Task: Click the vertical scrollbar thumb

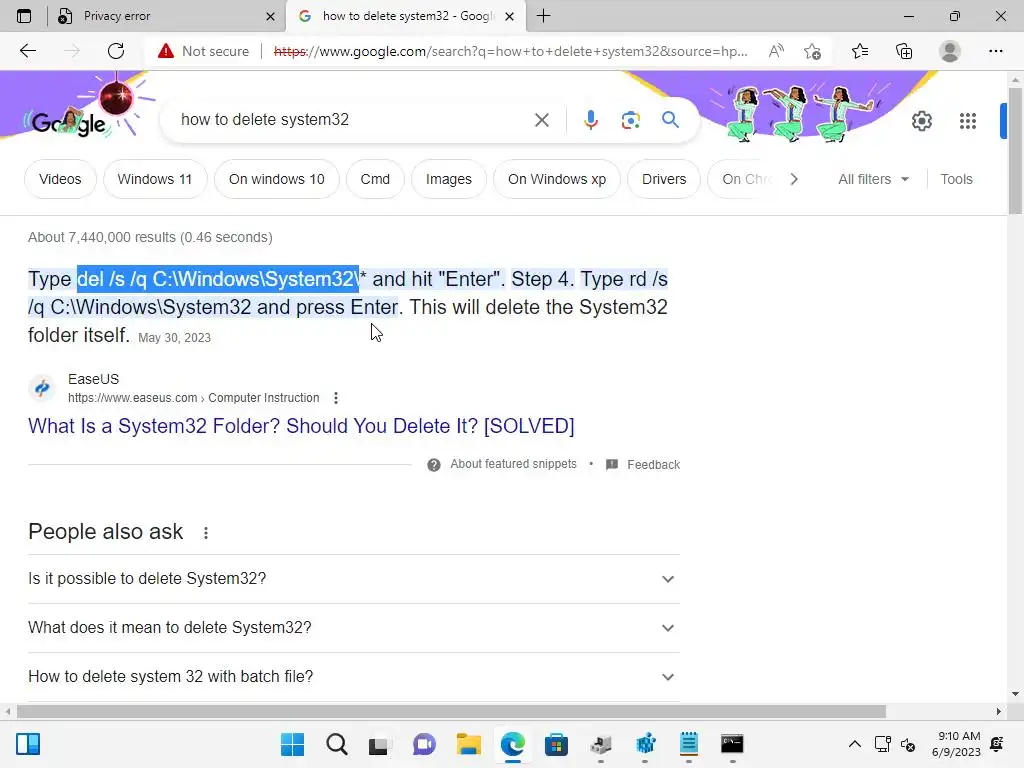Action: pos(1015,152)
